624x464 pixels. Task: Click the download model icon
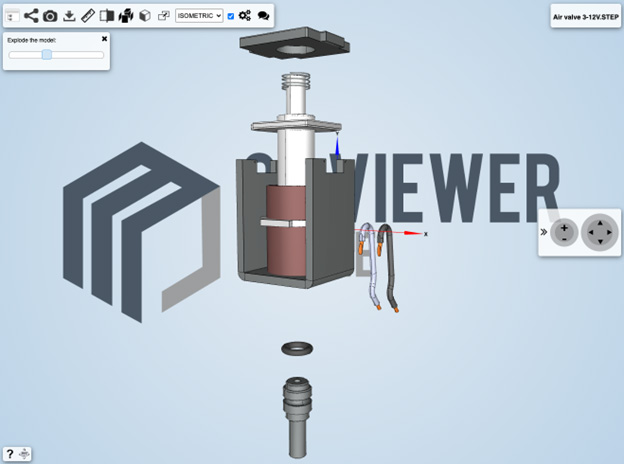pos(69,16)
